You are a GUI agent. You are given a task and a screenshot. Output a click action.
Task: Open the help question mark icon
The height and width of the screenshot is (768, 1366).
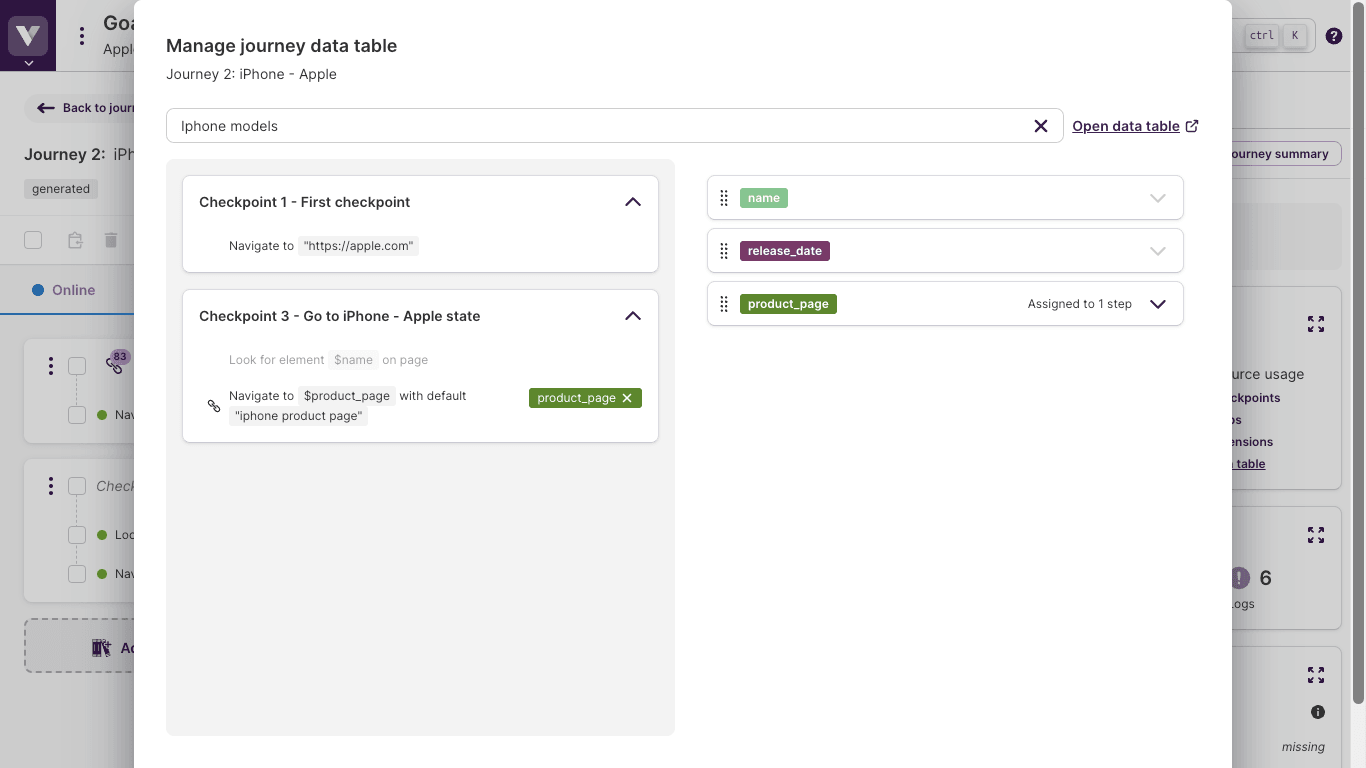click(x=1333, y=36)
